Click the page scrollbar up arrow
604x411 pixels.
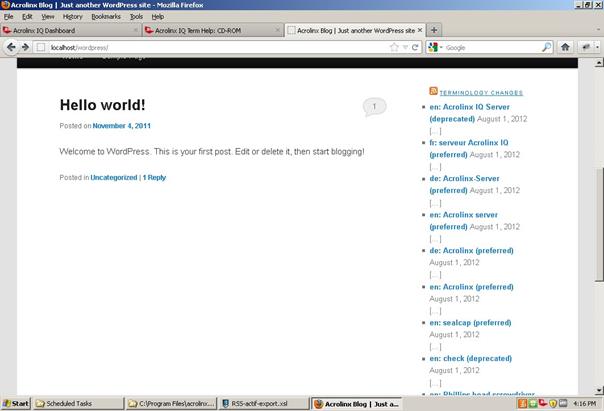tap(599, 62)
